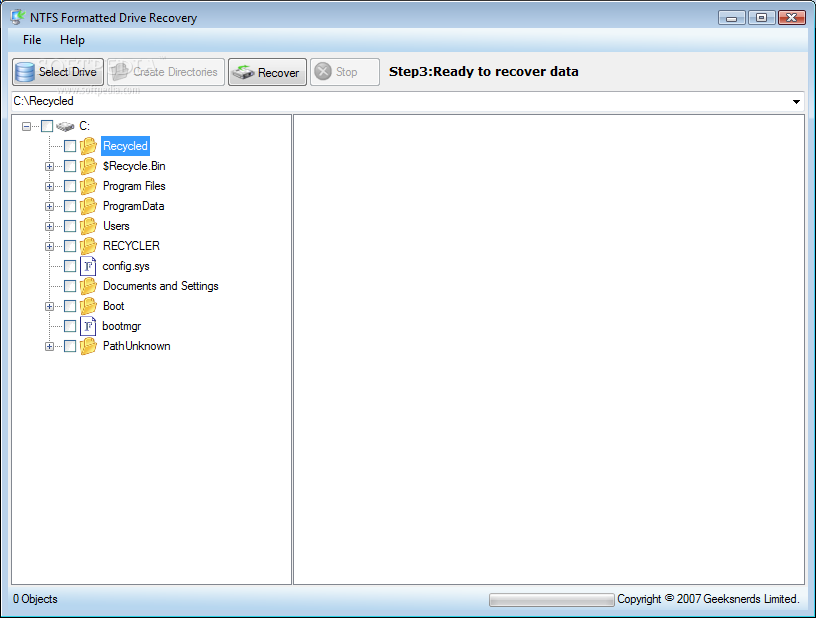
Task: Click the $Recycle.Bin folder icon
Action: [x=88, y=166]
